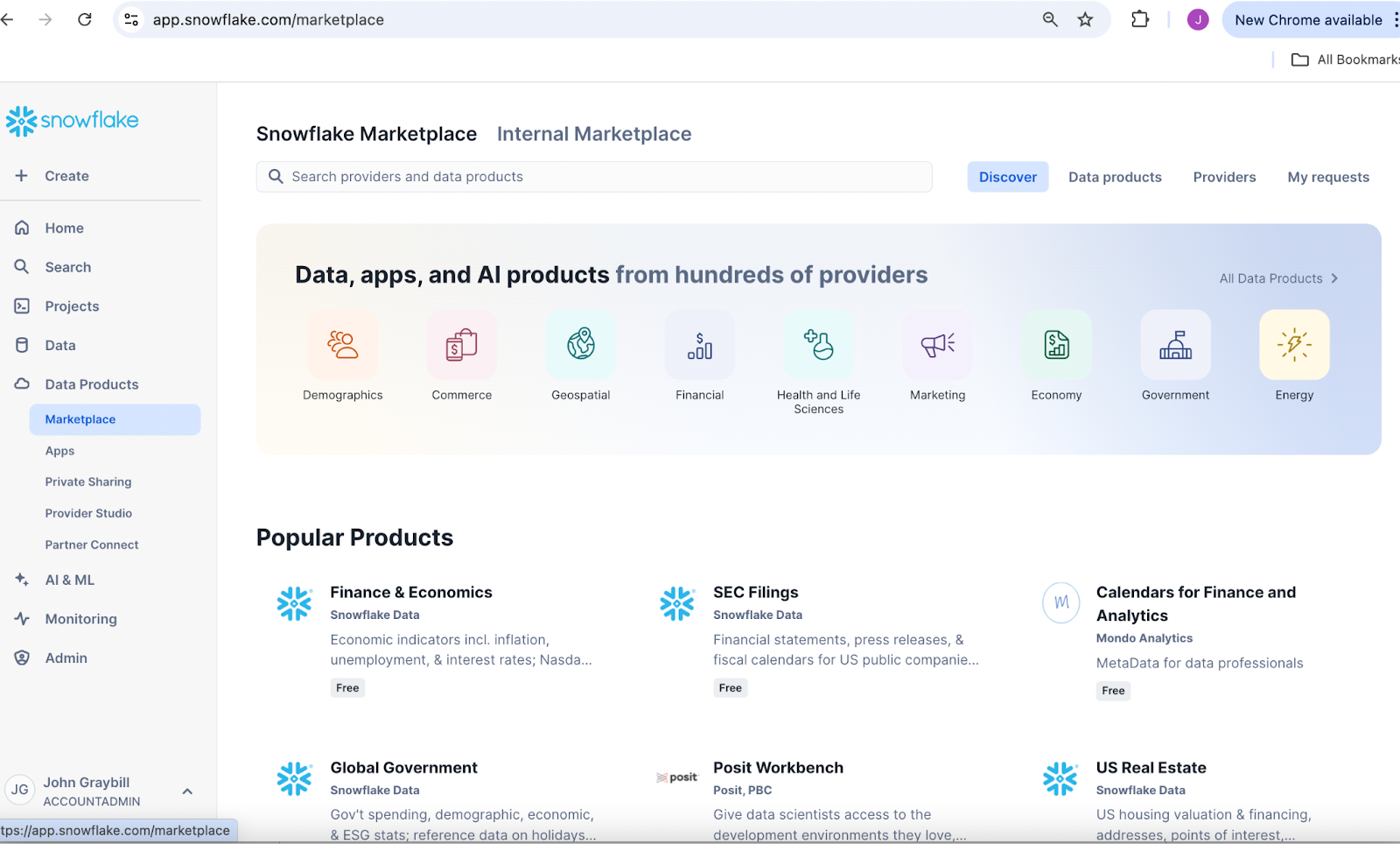Open Apps in the sidebar
The image size is (1400, 844).
point(59,451)
